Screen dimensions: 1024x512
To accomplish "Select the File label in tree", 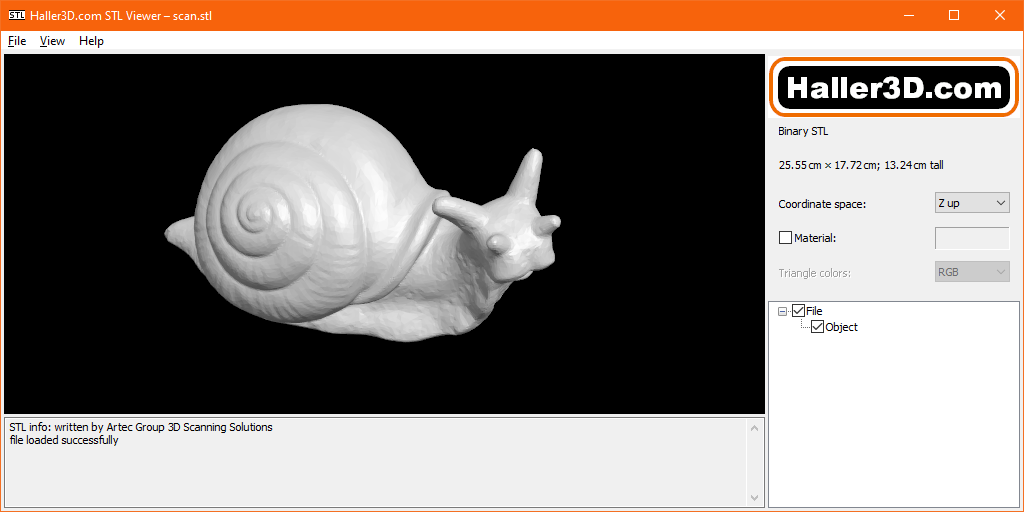I will tap(814, 311).
